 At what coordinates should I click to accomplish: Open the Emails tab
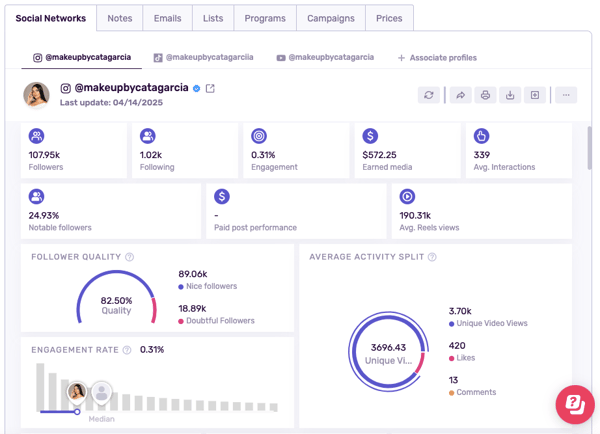[167, 18]
